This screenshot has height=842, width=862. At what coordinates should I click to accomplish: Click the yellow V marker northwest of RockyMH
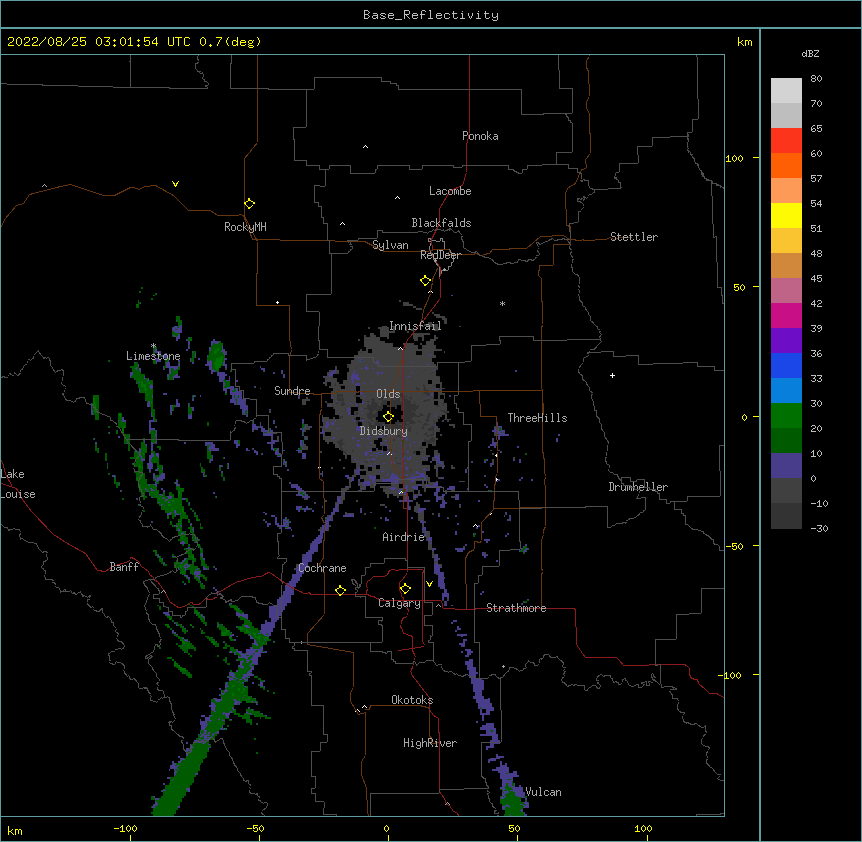(x=175, y=184)
